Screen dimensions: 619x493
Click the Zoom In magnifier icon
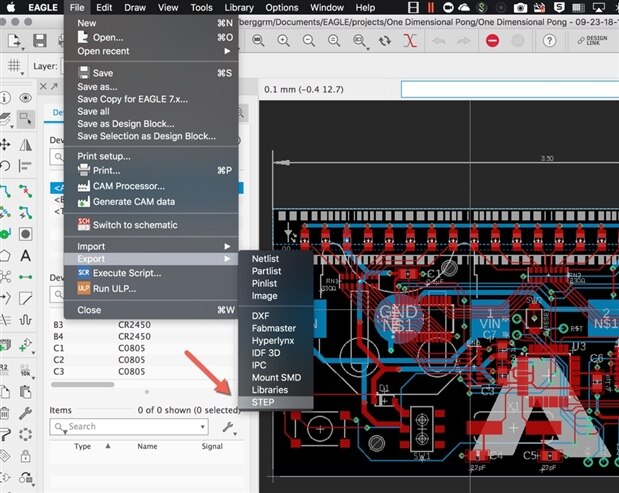point(283,40)
